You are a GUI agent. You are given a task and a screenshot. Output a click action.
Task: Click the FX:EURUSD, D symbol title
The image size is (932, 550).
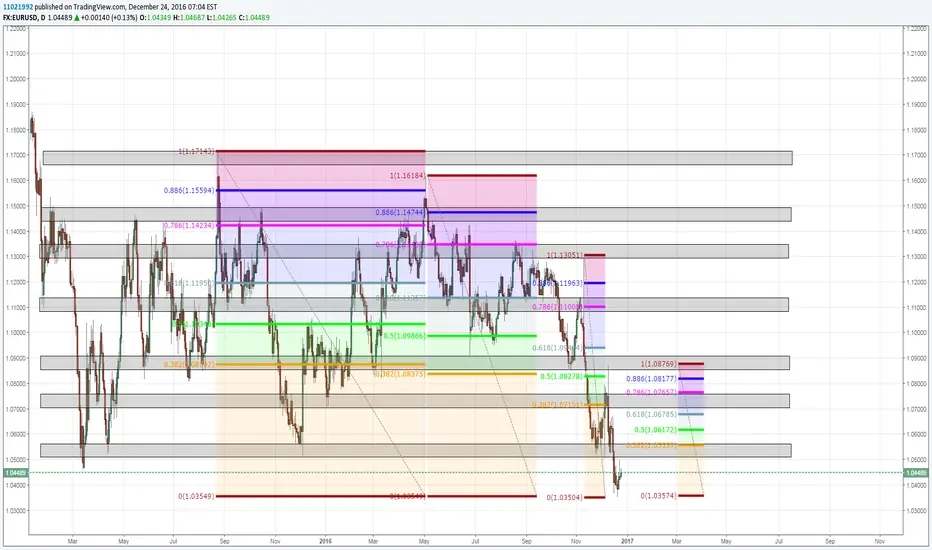pos(24,18)
